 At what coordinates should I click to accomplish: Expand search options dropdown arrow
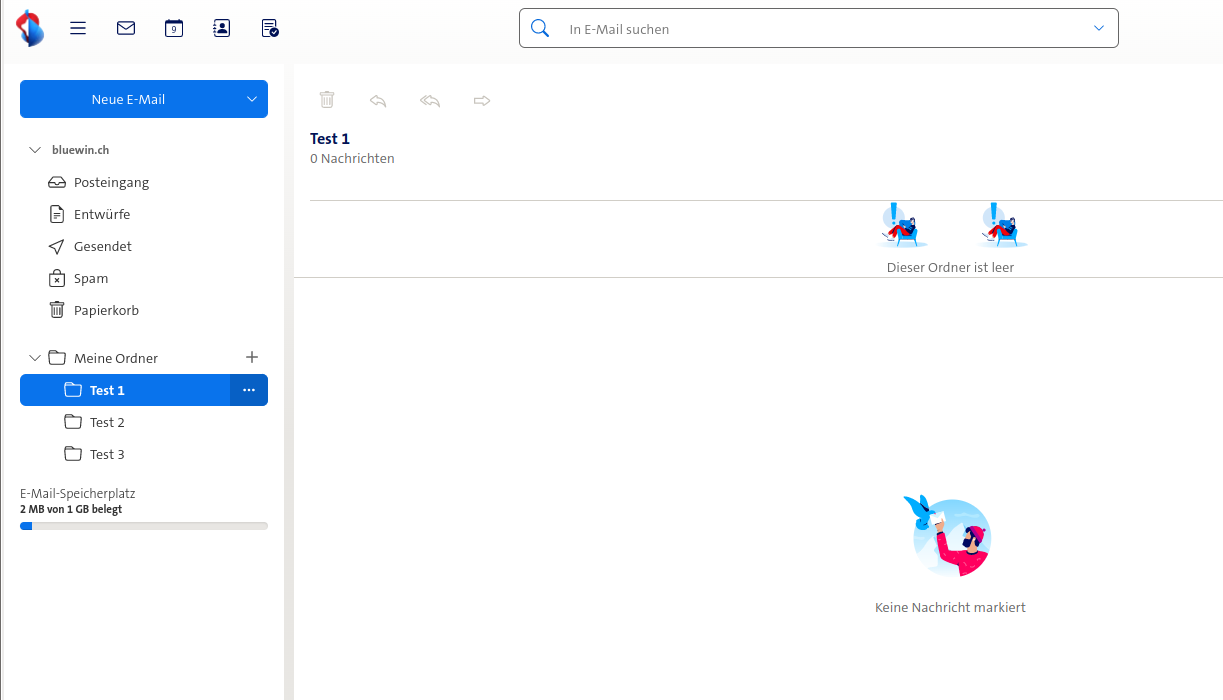click(x=1100, y=28)
